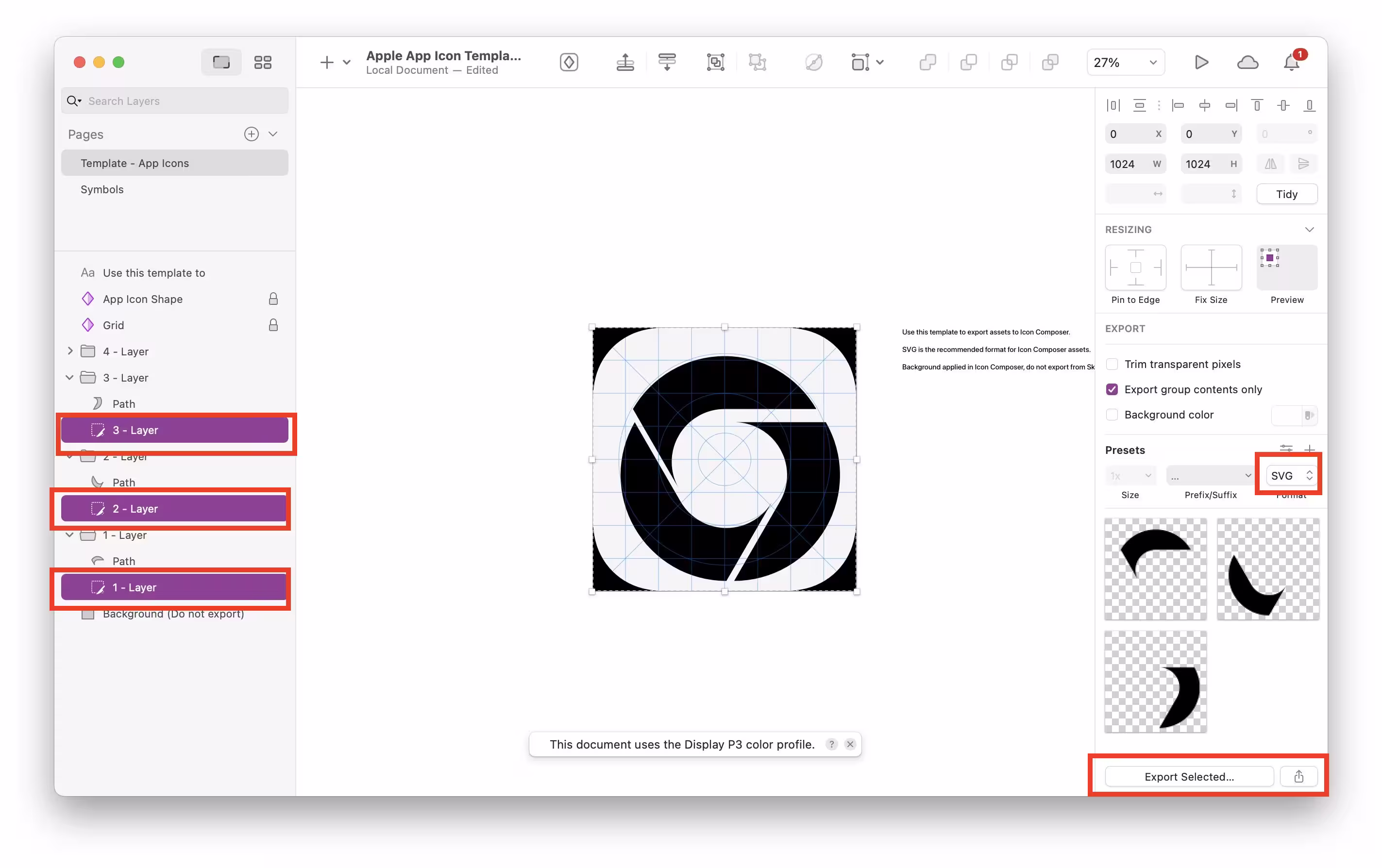This screenshot has width=1382, height=868.
Task: Click the Backward toolbar icon
Action: [x=667, y=62]
